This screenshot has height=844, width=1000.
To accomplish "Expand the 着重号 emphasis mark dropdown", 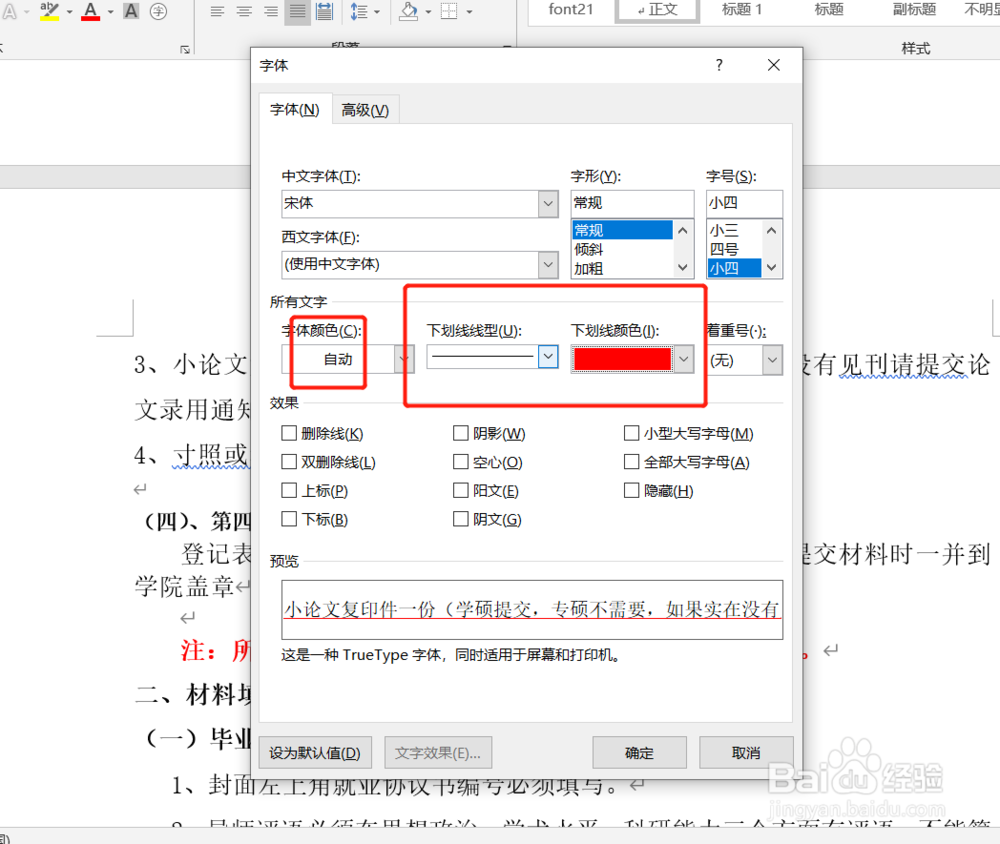I will [x=771, y=356].
